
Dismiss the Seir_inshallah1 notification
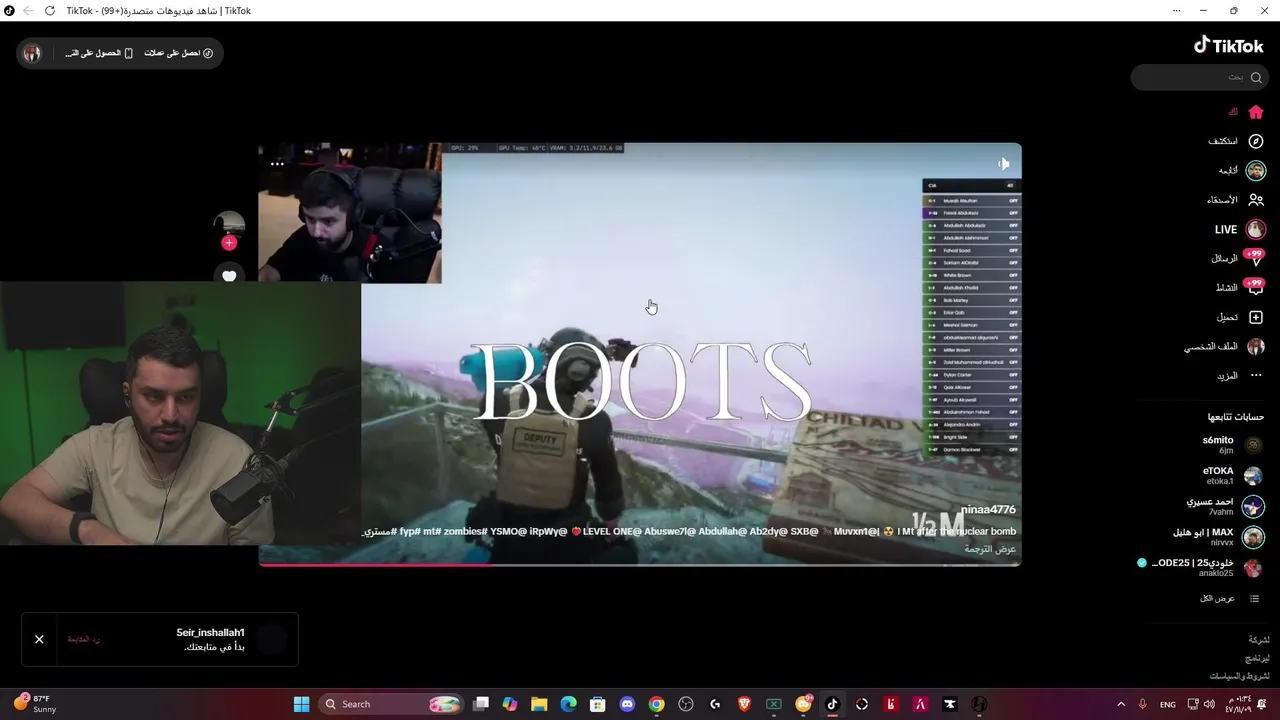pyautogui.click(x=39, y=639)
